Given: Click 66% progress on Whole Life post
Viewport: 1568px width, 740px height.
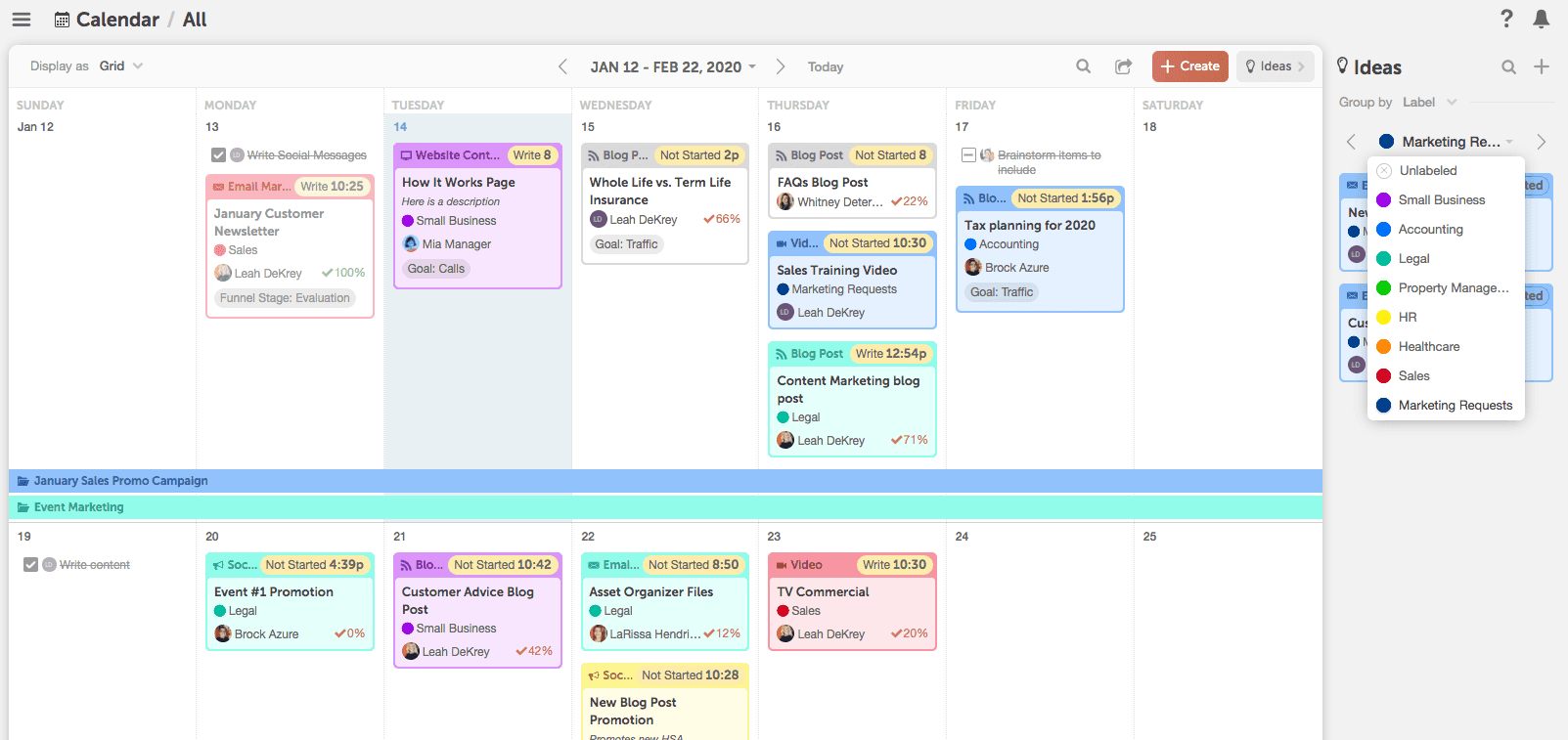Looking at the screenshot, I should [x=722, y=219].
